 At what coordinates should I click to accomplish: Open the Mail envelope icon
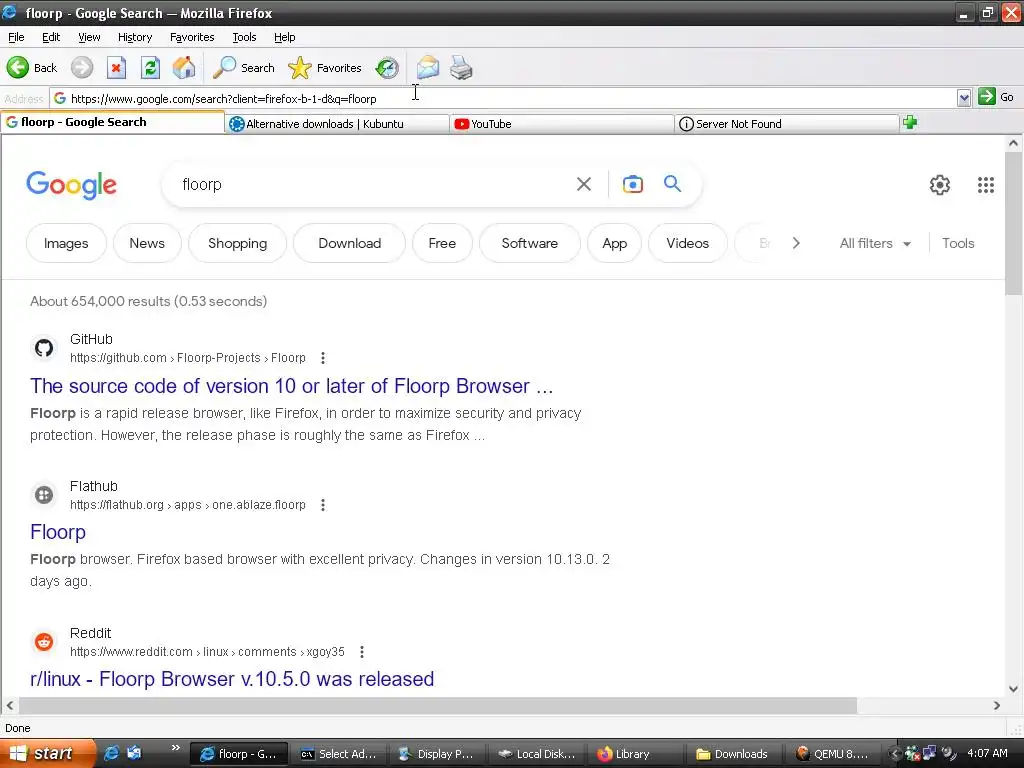coord(428,67)
